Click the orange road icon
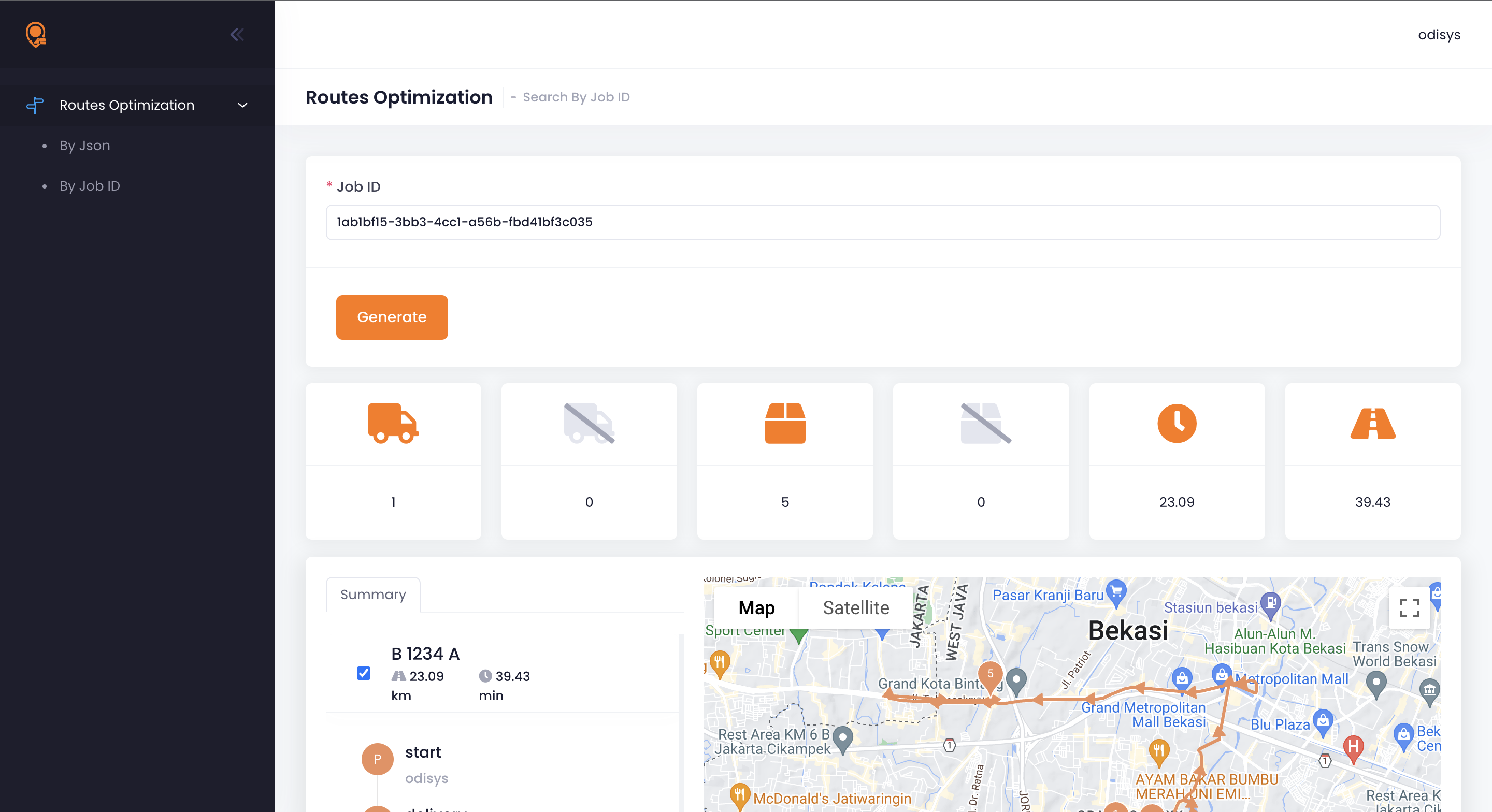Viewport: 1492px width, 812px height. pos(1372,424)
